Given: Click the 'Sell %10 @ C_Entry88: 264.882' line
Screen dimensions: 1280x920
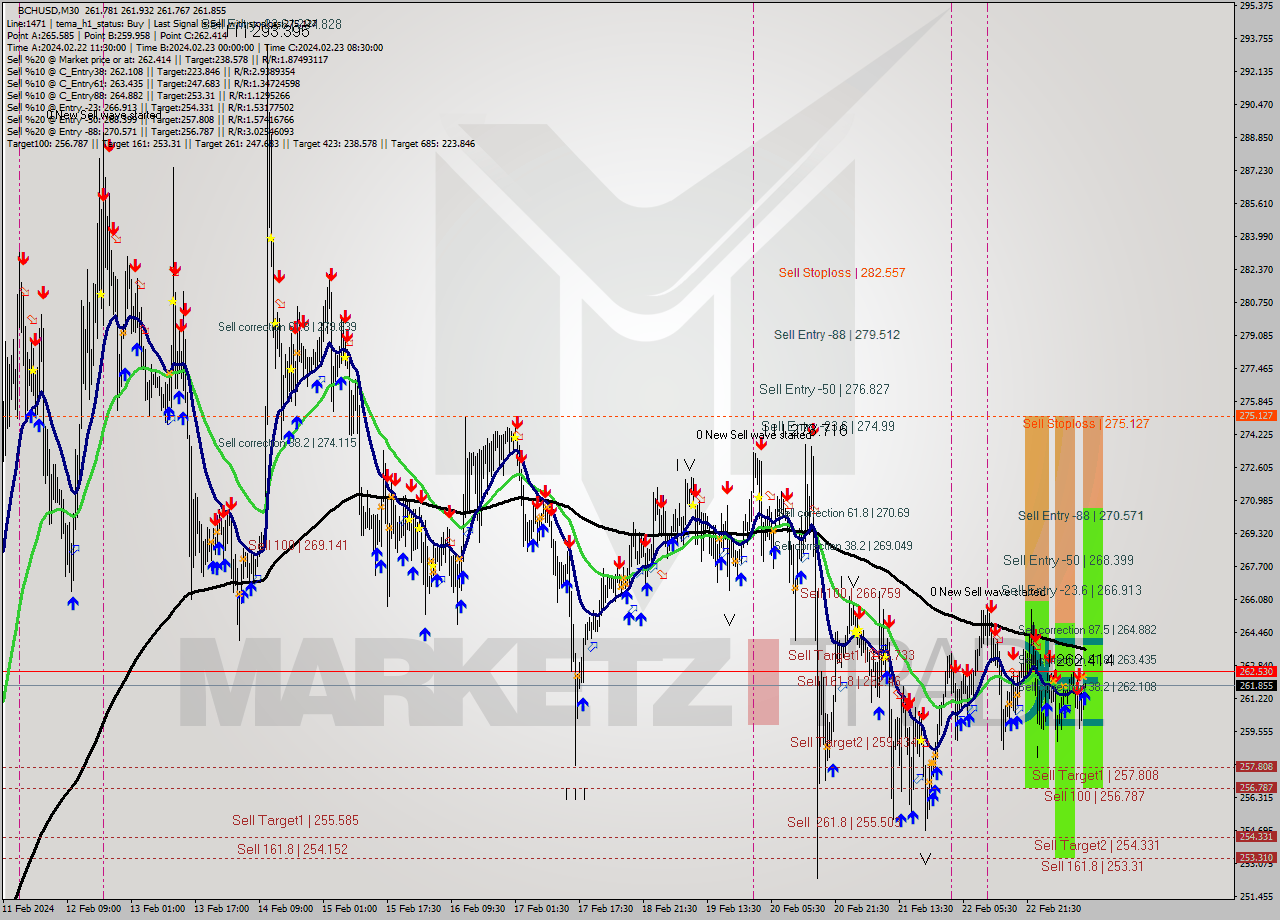Looking at the screenshot, I should pyautogui.click(x=148, y=95).
